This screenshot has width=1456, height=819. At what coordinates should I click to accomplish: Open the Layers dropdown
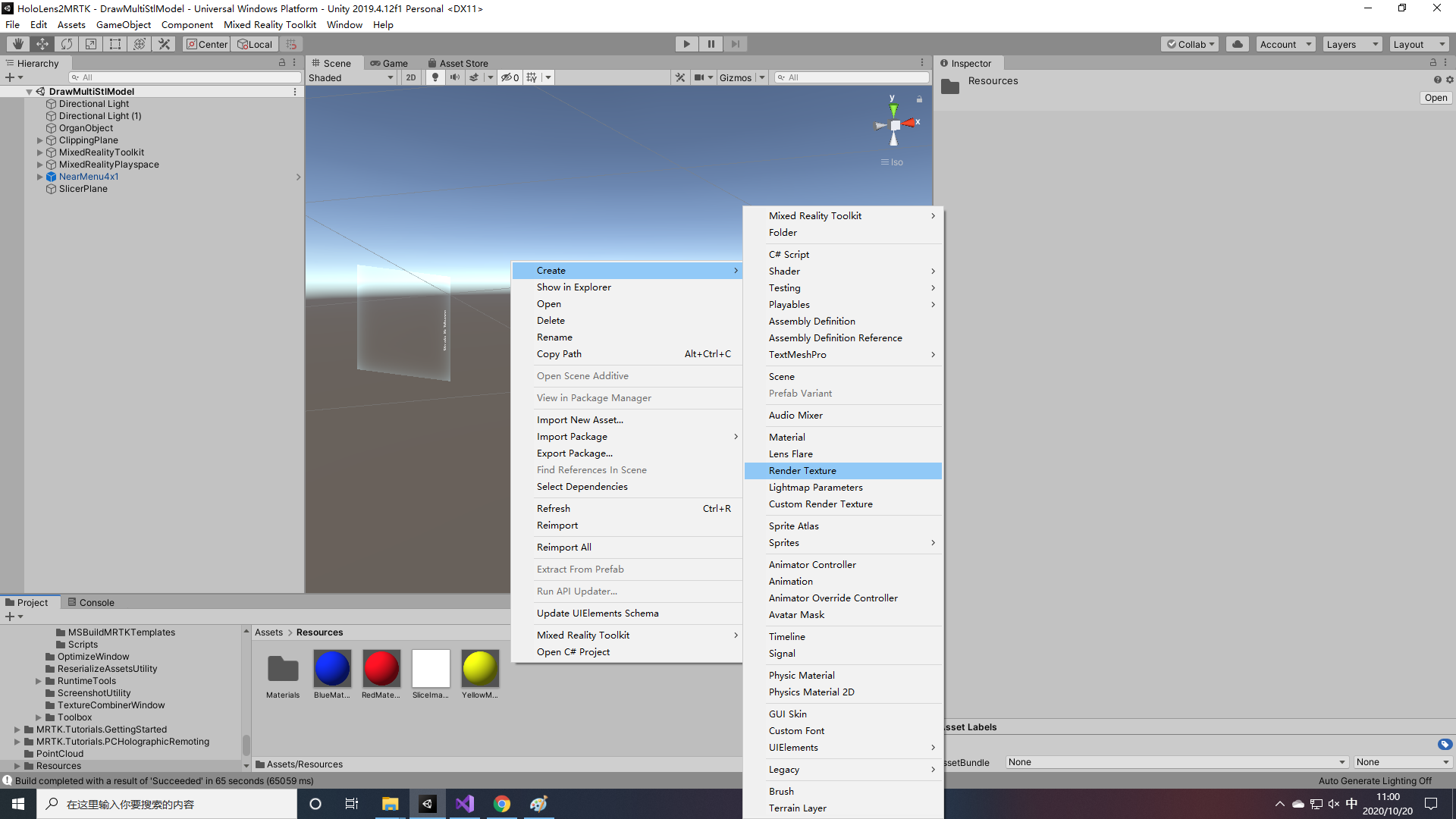click(x=1351, y=44)
